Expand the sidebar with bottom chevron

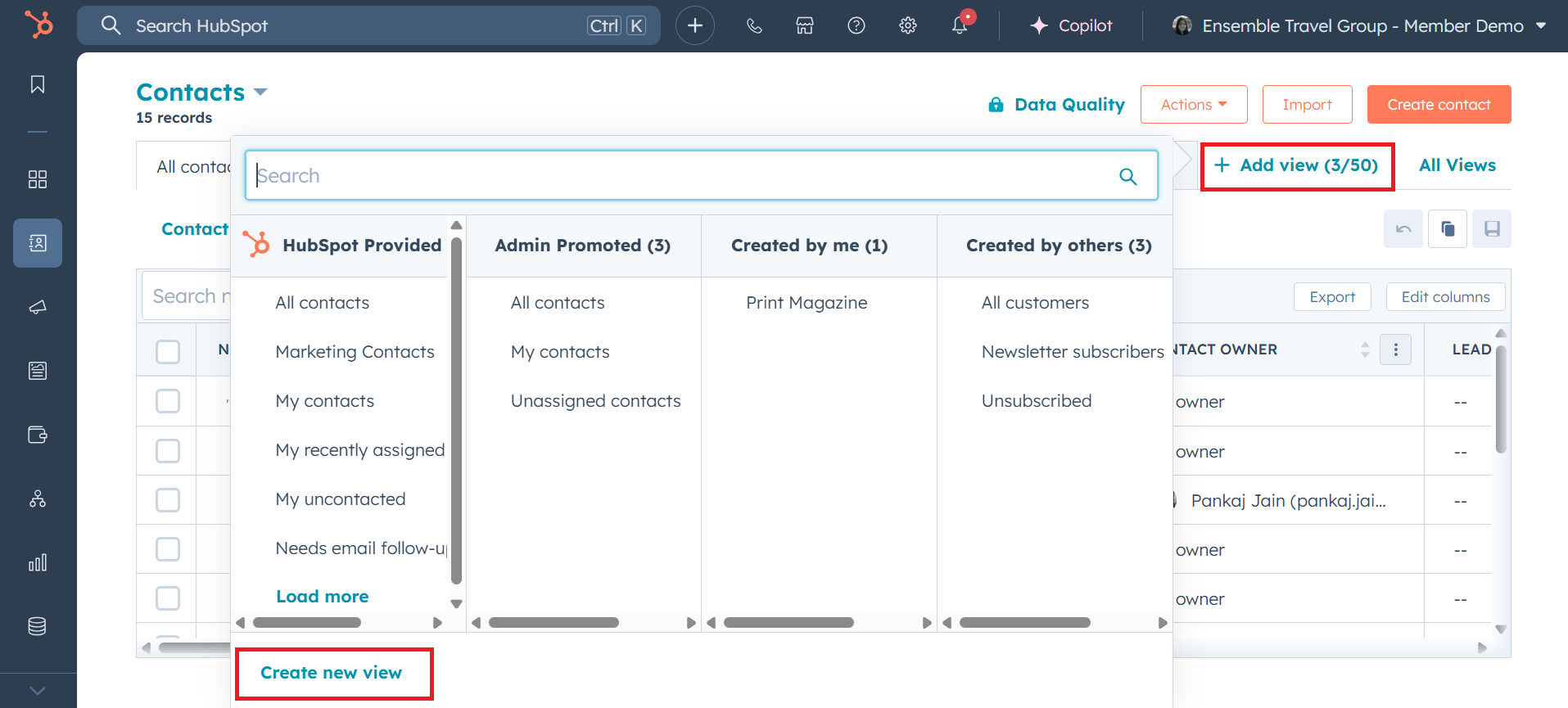click(38, 691)
